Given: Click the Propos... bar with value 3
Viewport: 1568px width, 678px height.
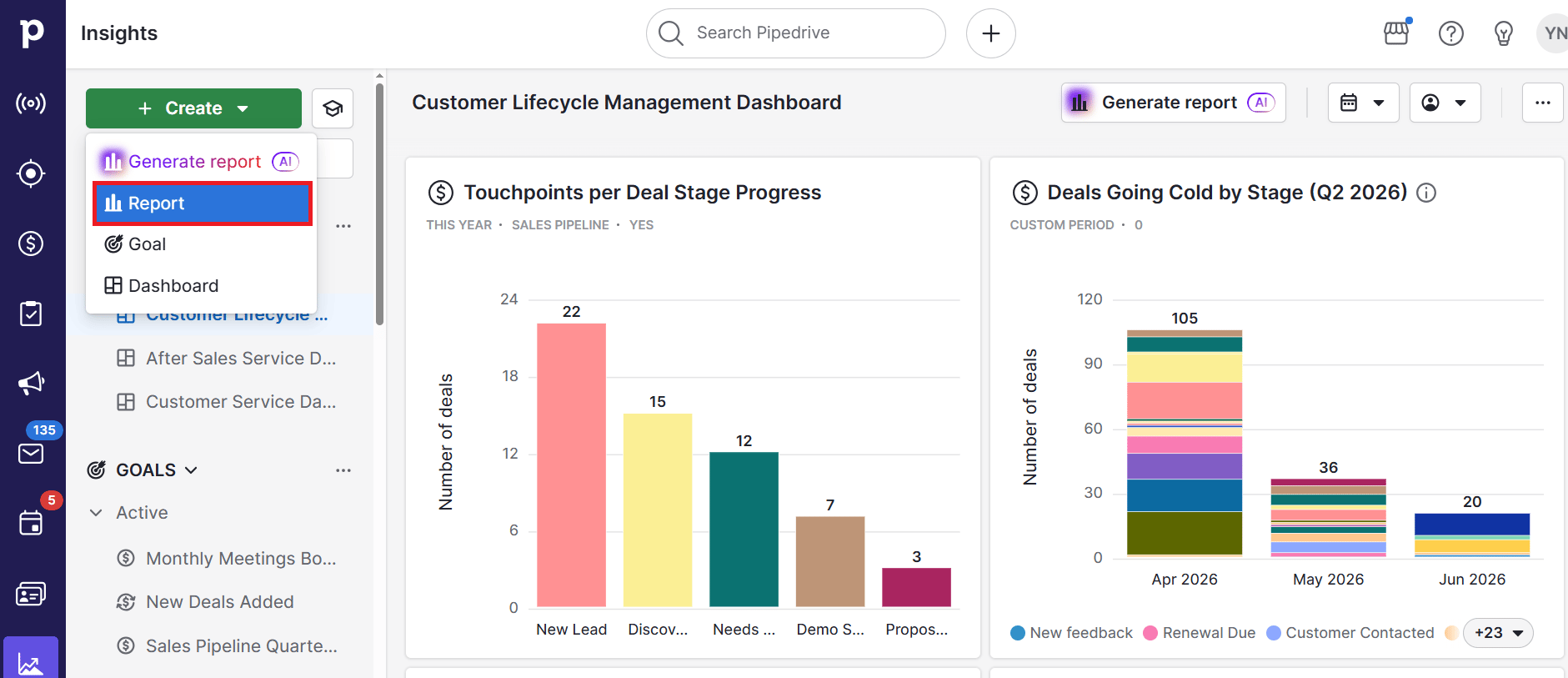Looking at the screenshot, I should [916, 587].
